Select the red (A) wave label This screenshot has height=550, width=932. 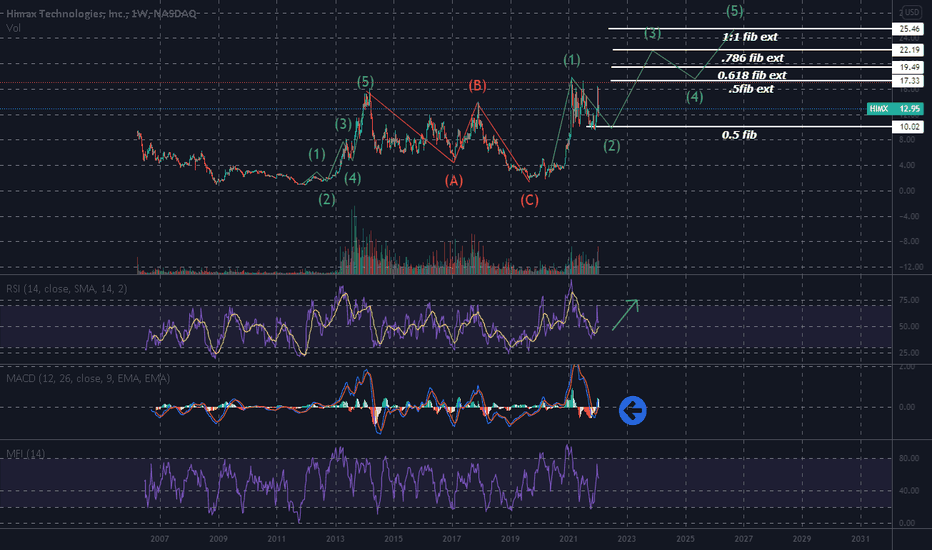point(454,181)
